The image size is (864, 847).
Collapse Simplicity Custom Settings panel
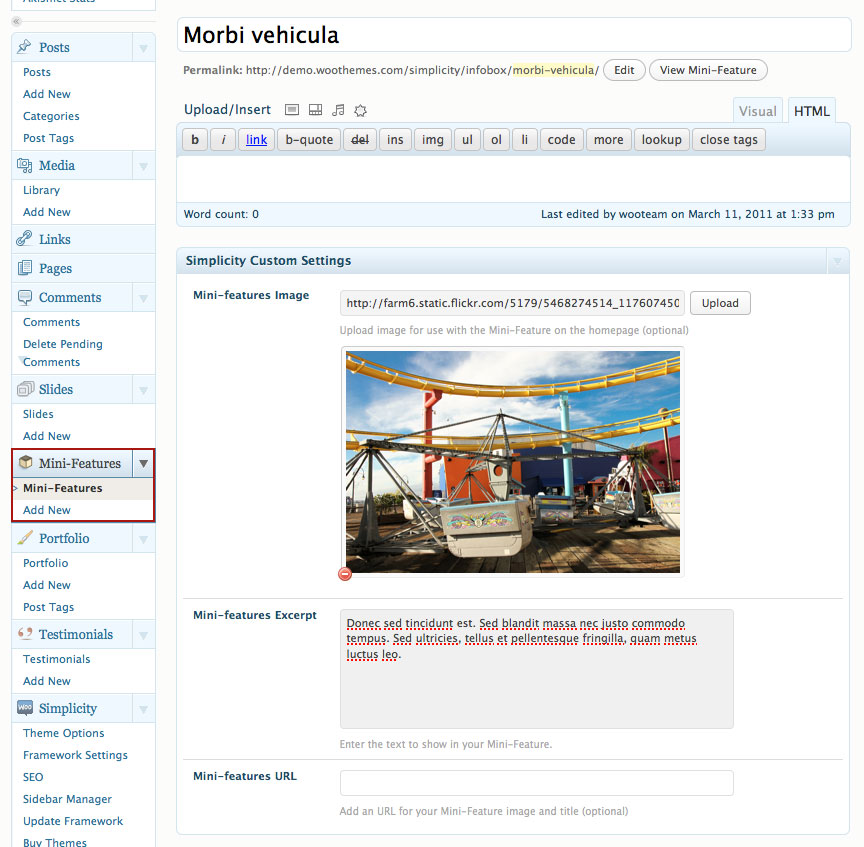[x=838, y=261]
